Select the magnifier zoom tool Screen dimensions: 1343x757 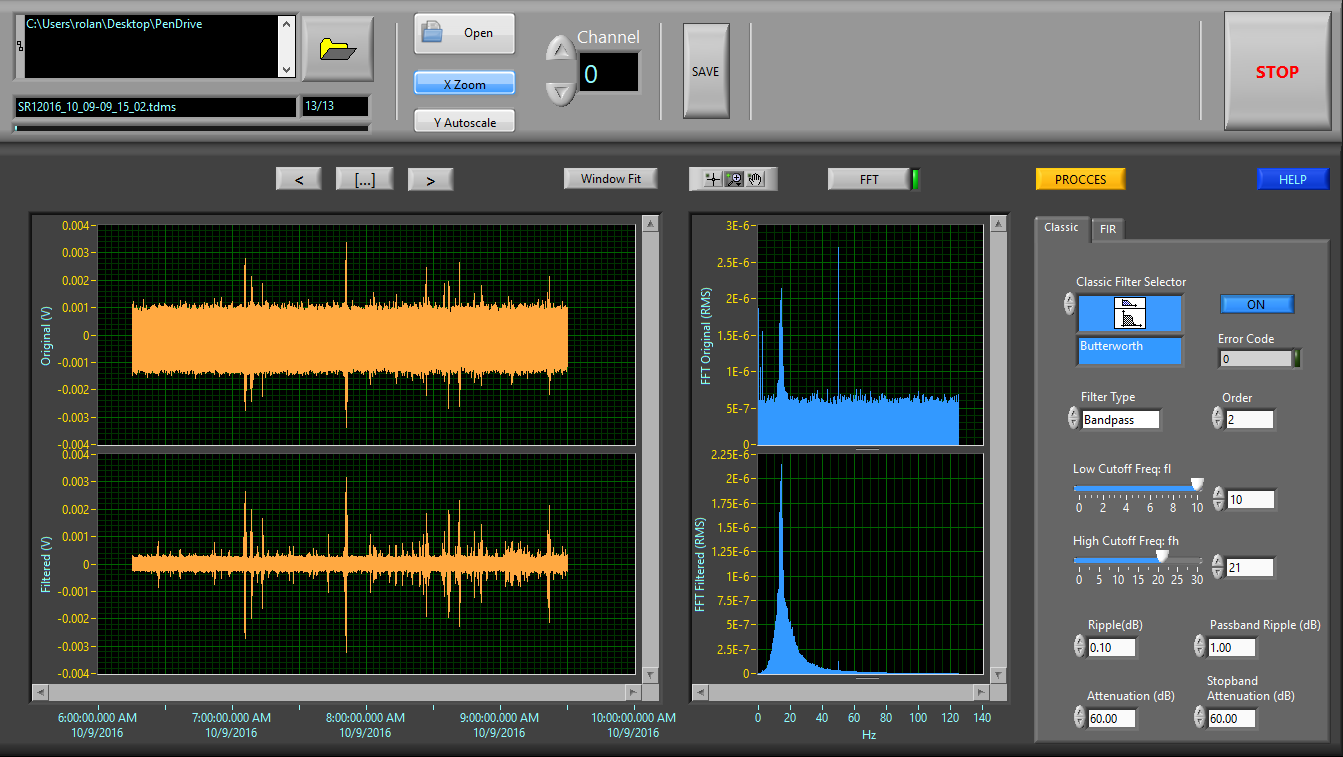(735, 179)
